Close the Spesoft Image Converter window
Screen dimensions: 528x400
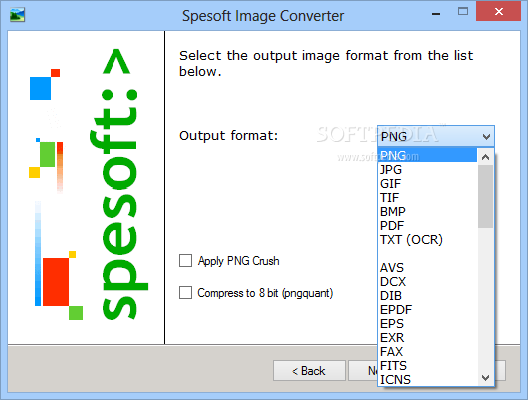pyautogui.click(x=498, y=11)
